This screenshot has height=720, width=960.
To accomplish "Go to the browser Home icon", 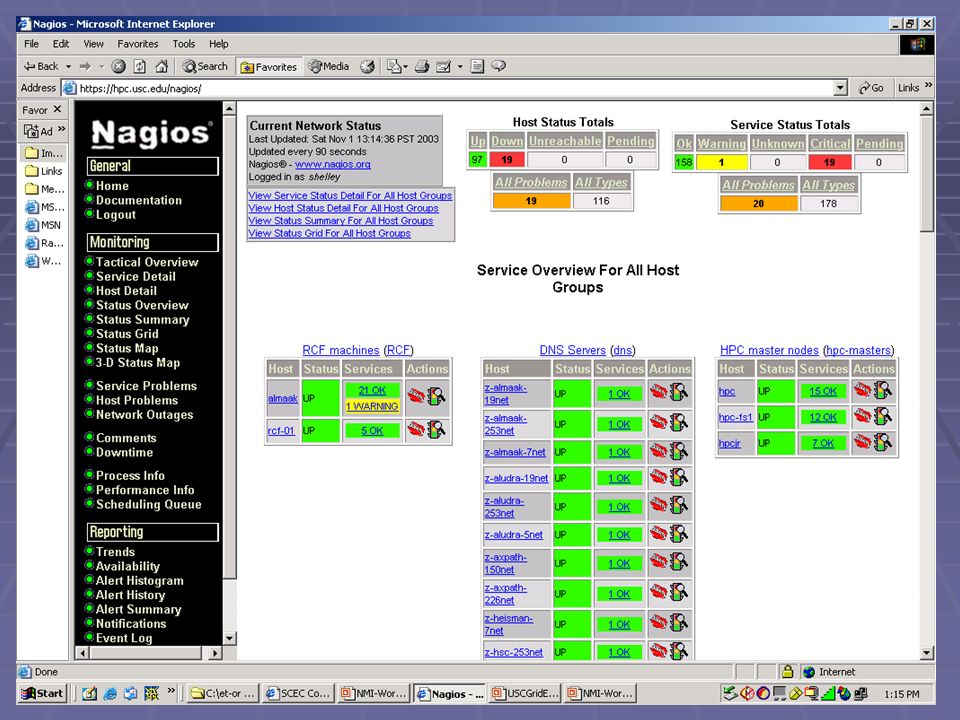I will [162, 66].
